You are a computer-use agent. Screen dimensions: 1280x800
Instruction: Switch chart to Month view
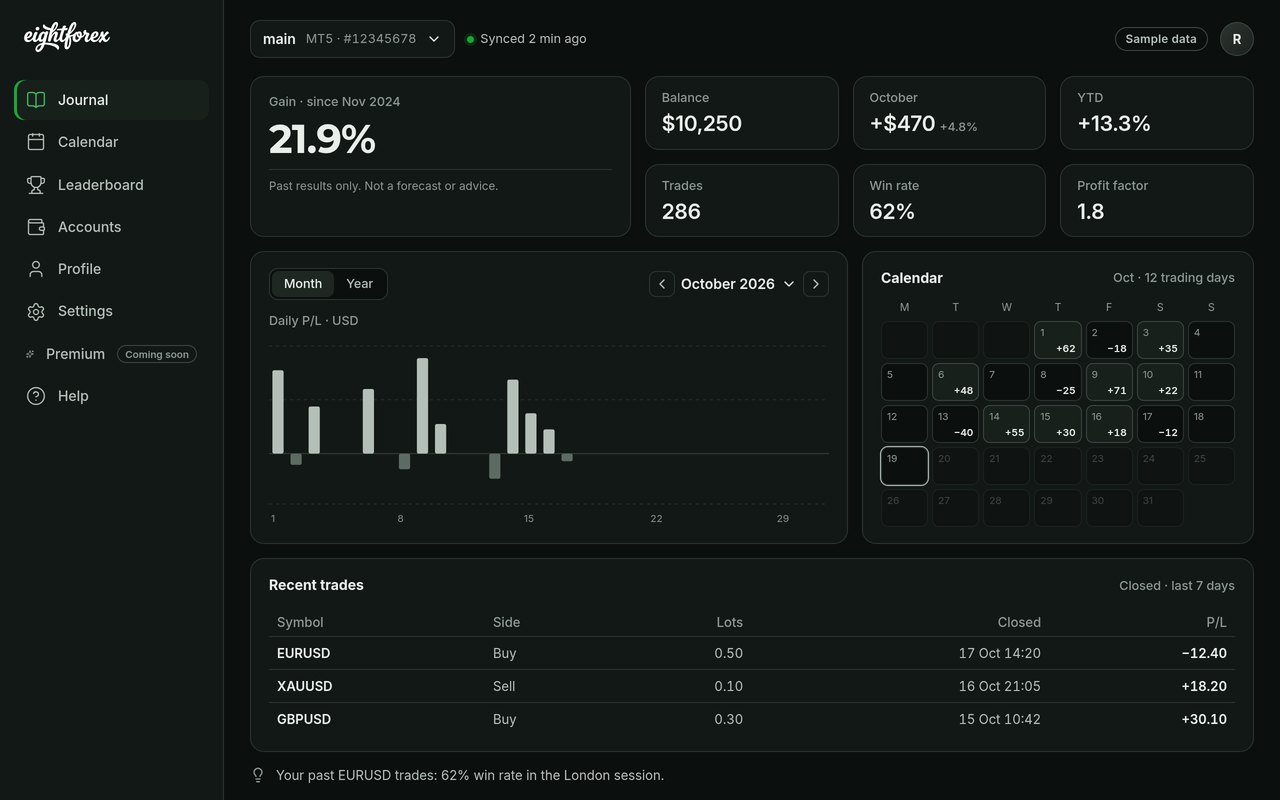tap(303, 284)
